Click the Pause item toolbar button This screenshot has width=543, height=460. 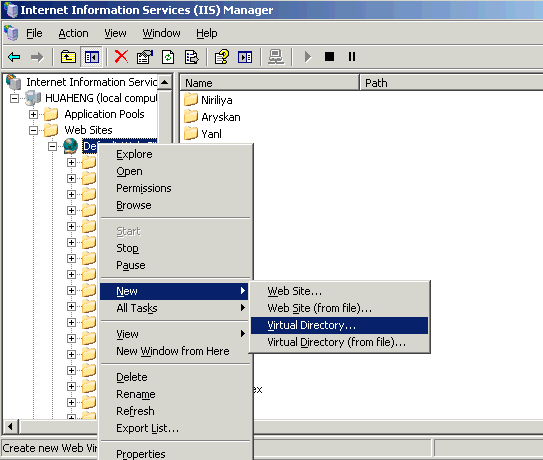coord(352,56)
